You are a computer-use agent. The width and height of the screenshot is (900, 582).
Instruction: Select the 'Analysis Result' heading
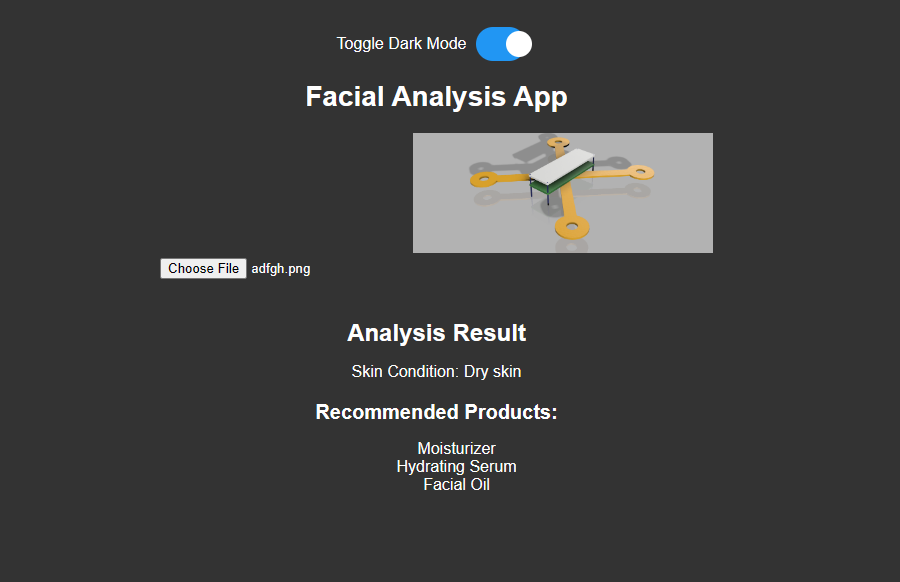pos(436,333)
